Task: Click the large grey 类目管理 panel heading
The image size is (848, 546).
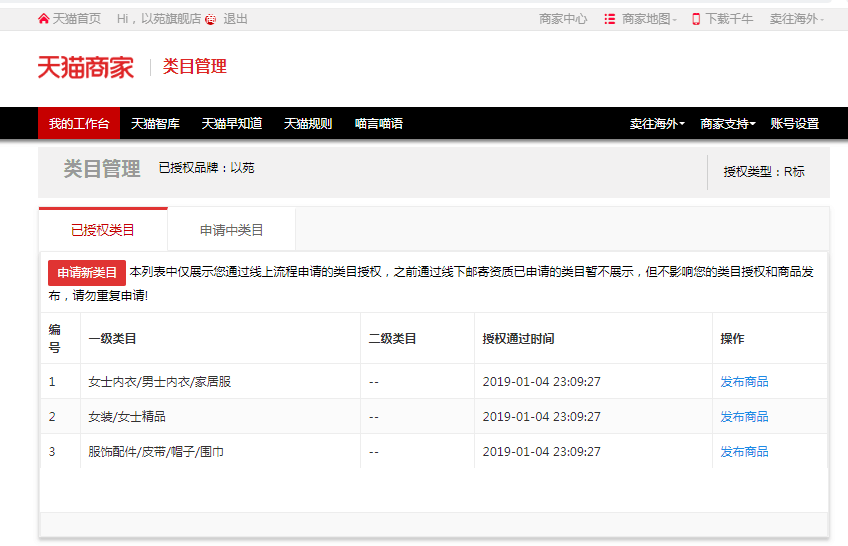Action: coord(102,169)
